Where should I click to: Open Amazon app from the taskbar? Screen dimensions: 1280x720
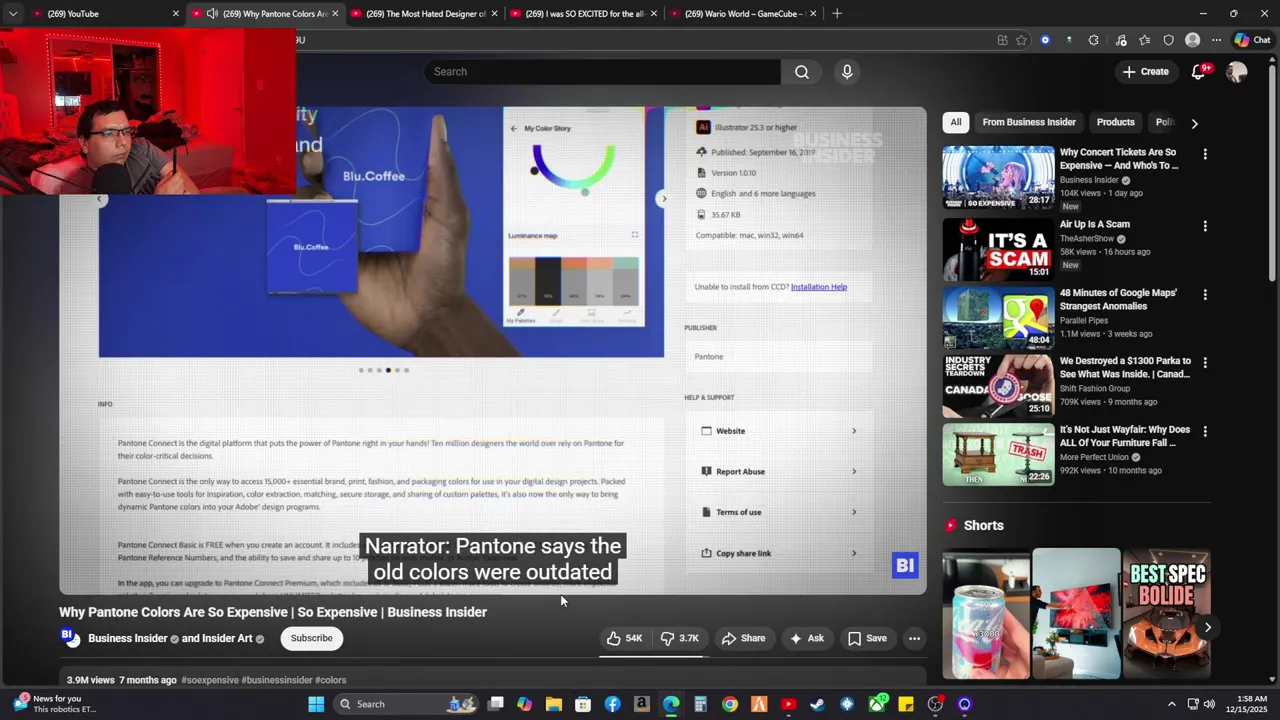642,704
